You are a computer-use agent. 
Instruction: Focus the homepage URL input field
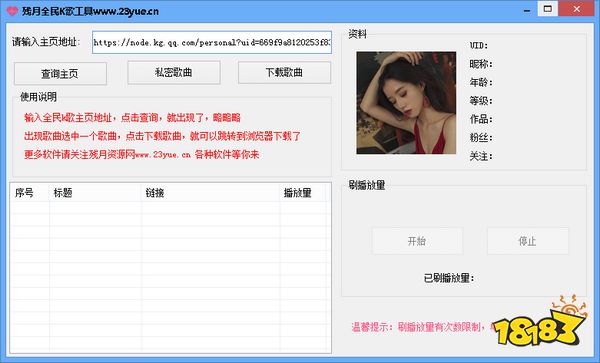point(212,42)
